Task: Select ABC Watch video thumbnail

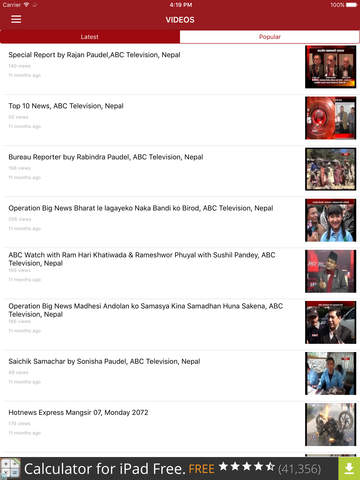Action: tap(330, 271)
